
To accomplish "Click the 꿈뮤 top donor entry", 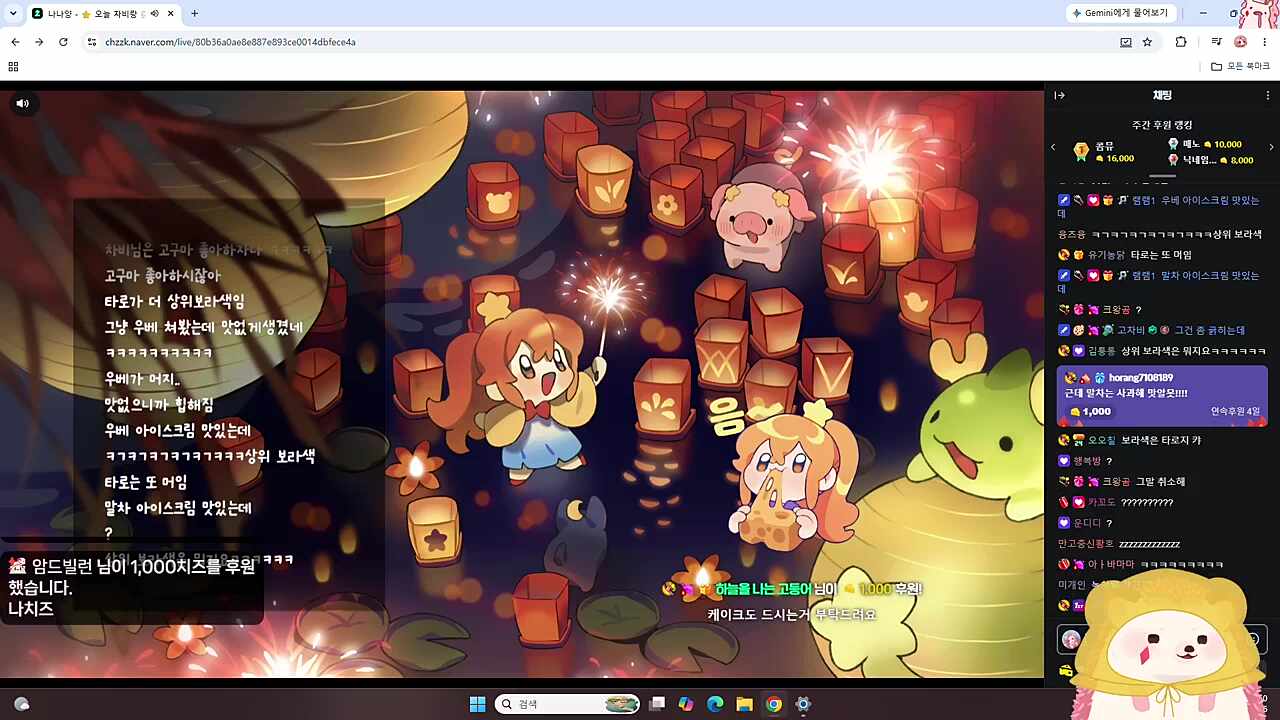I will (1104, 151).
